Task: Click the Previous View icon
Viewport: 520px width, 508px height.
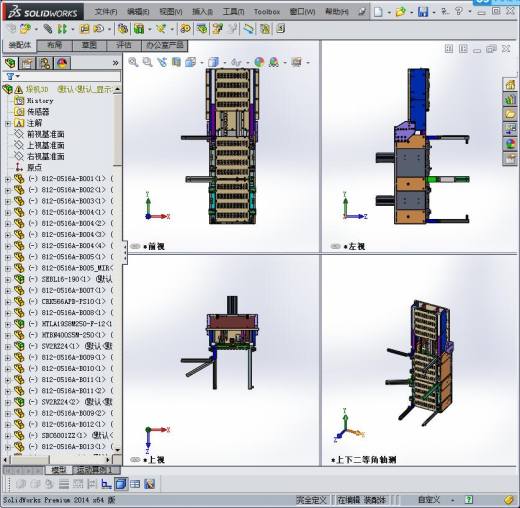Action: 162,62
